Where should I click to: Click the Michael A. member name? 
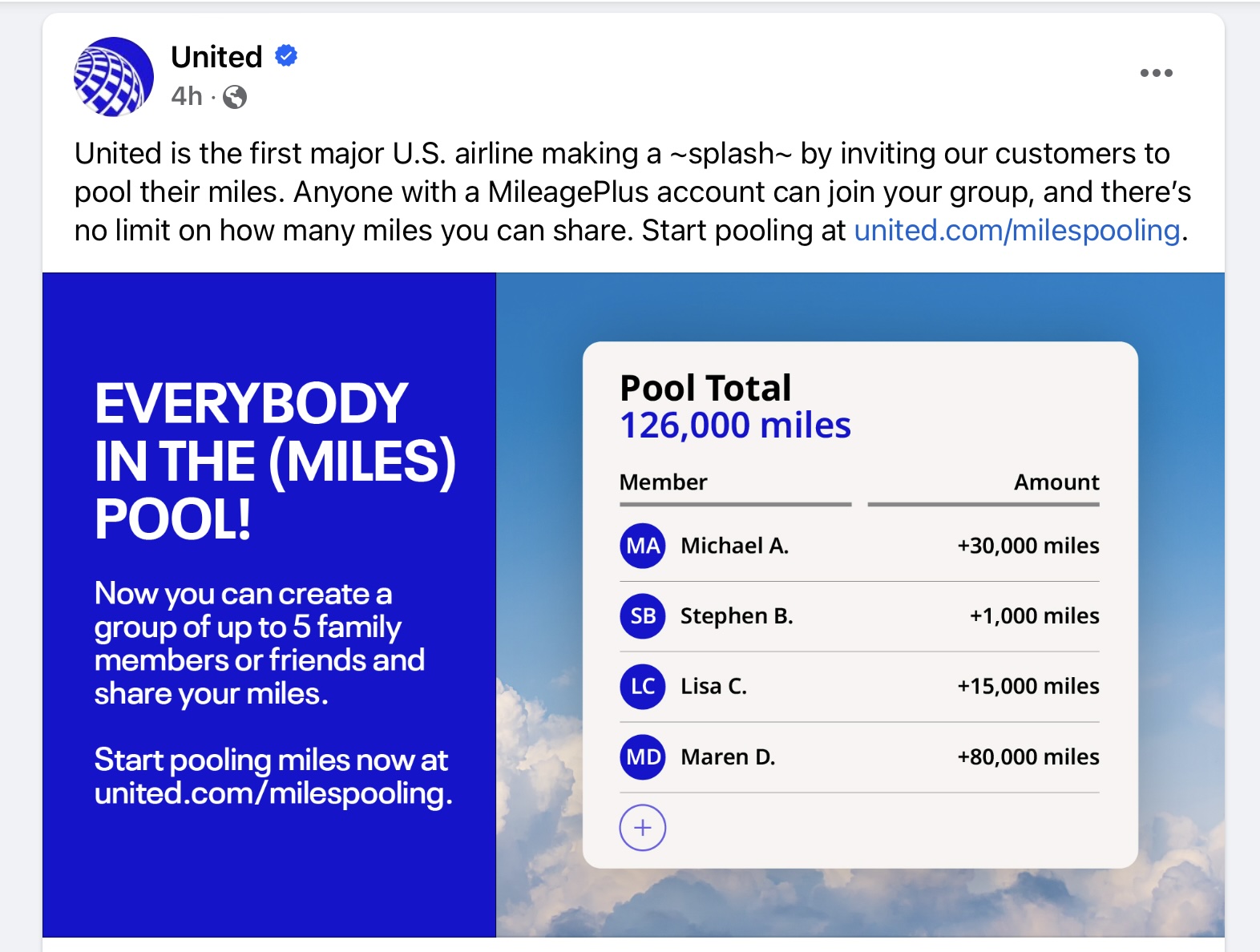pyautogui.click(x=734, y=546)
